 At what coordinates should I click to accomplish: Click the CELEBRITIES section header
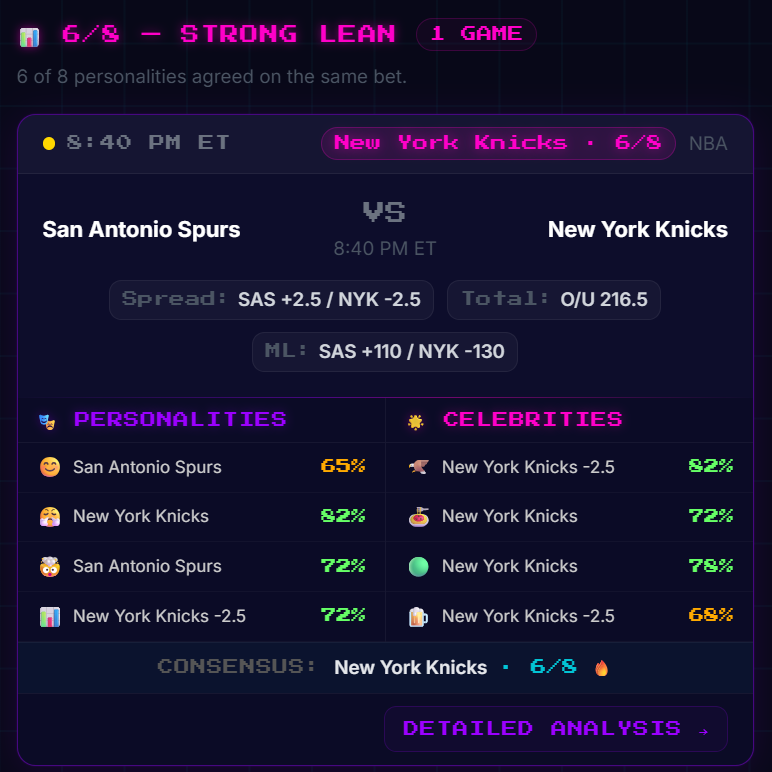[x=533, y=419]
